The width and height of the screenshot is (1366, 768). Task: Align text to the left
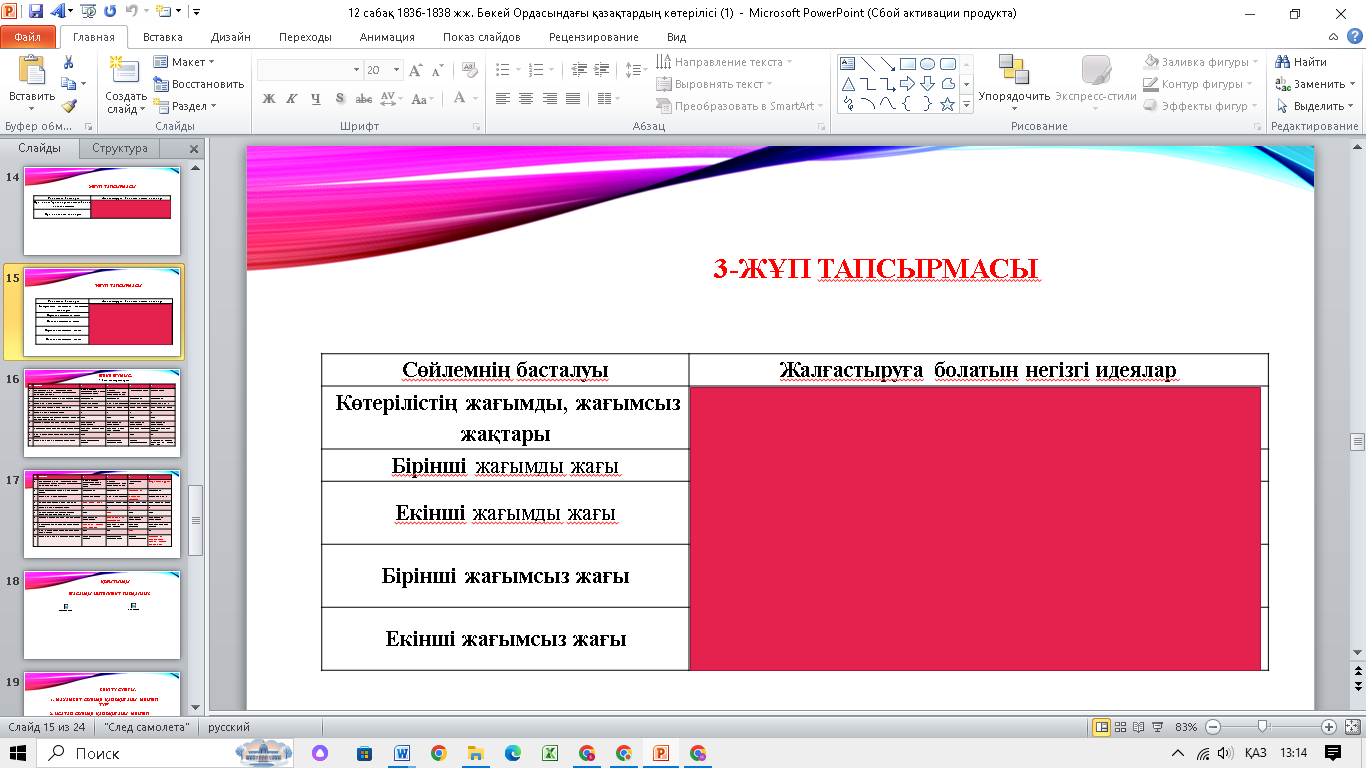(x=502, y=99)
